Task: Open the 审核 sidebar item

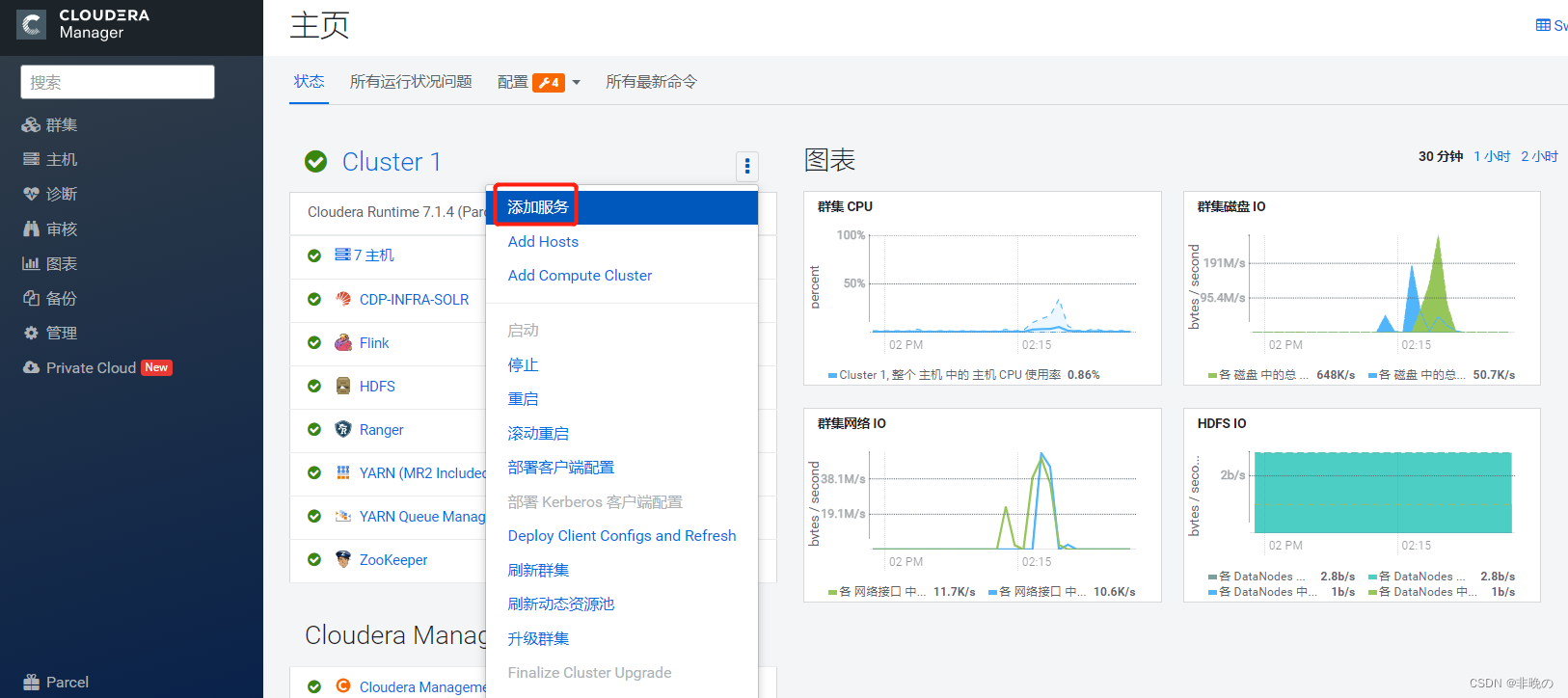Action: (50, 228)
